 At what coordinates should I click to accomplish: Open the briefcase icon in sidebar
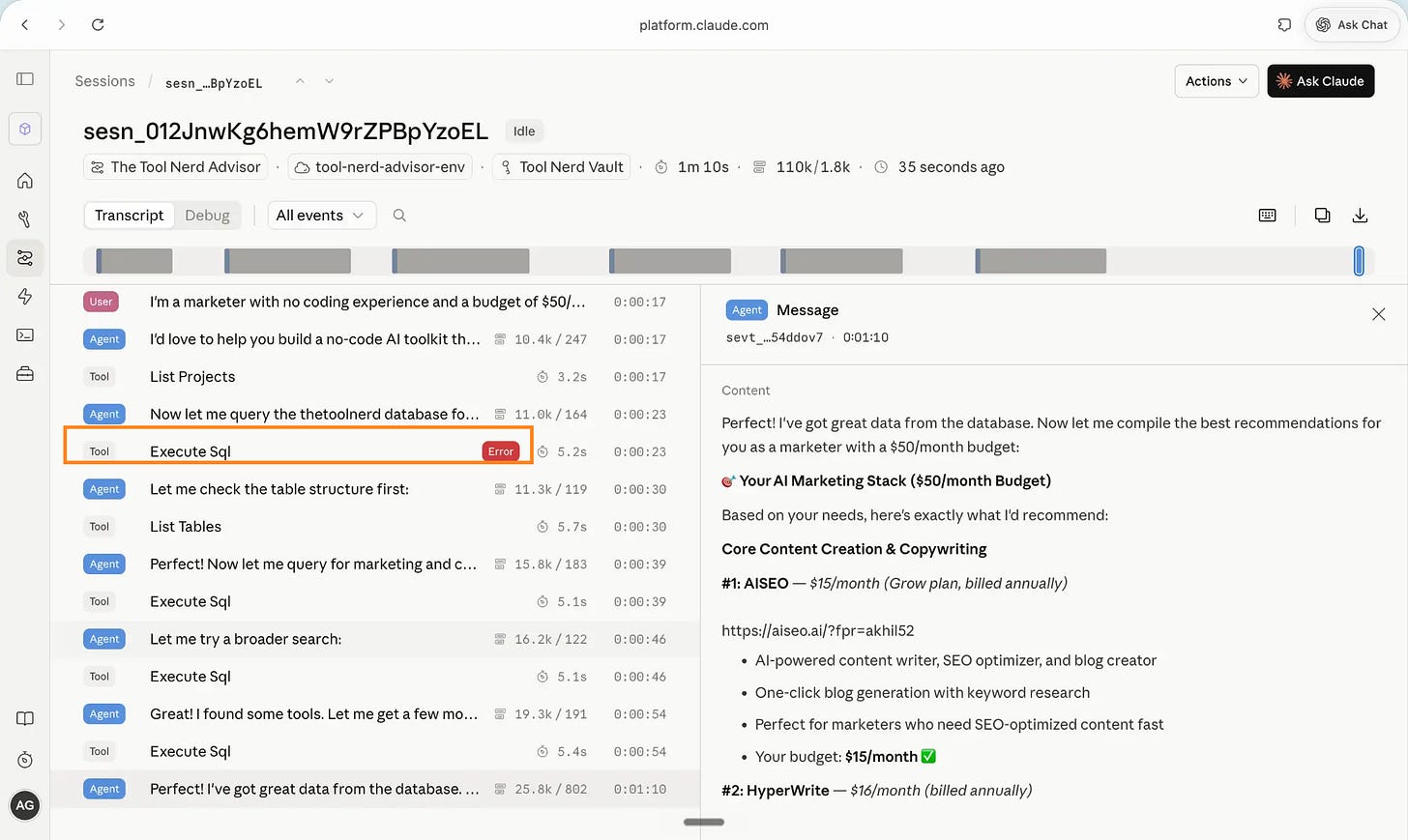pyautogui.click(x=25, y=374)
